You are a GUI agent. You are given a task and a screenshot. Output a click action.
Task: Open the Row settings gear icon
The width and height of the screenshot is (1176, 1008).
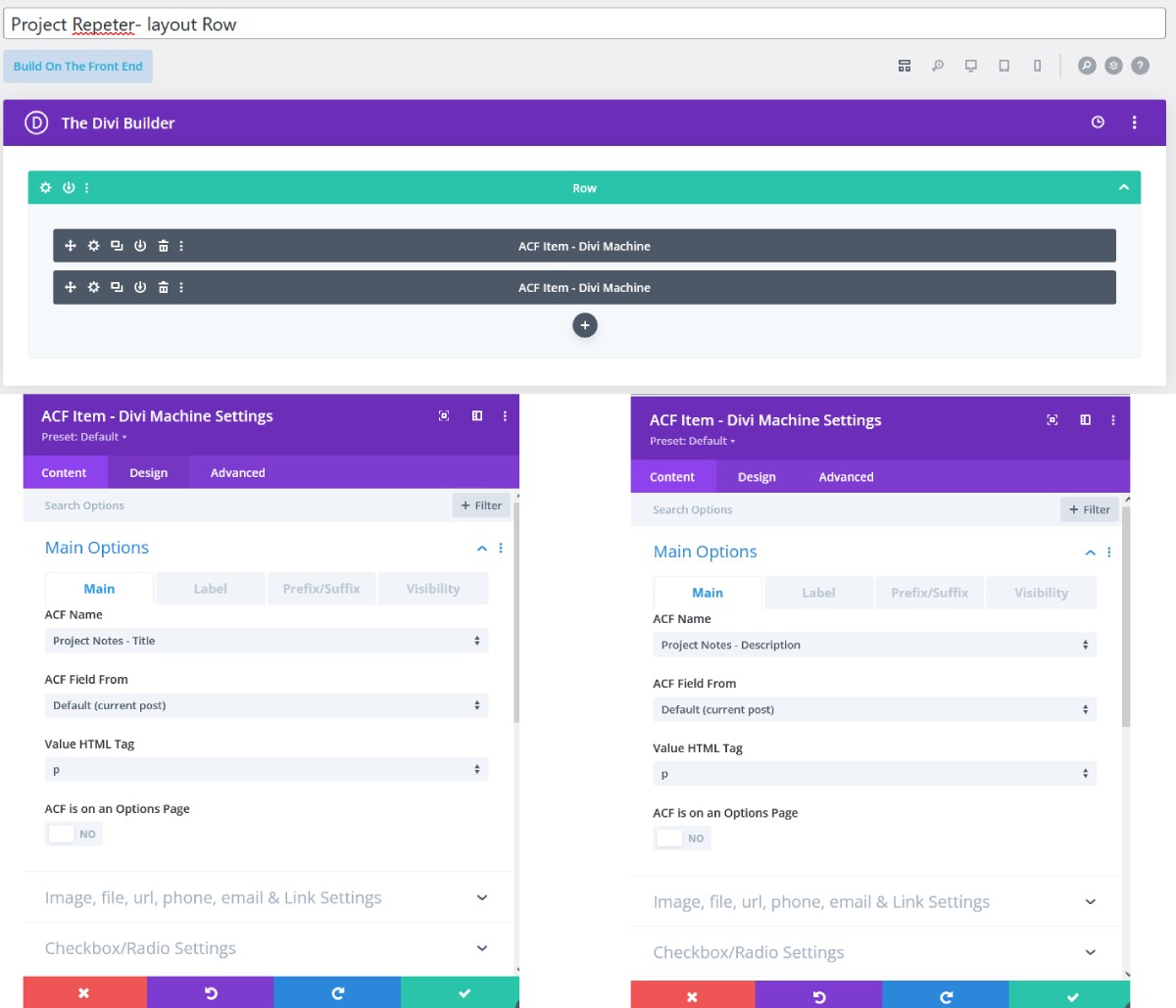point(45,188)
